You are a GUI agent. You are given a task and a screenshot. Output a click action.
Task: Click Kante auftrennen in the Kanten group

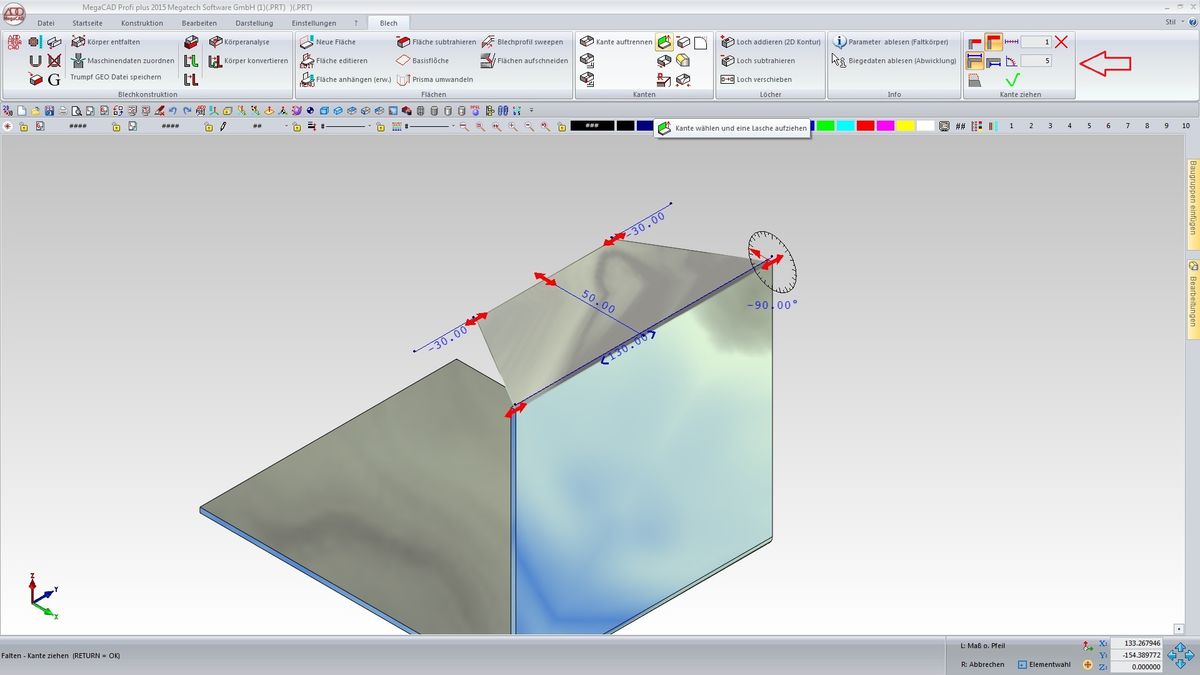click(617, 42)
